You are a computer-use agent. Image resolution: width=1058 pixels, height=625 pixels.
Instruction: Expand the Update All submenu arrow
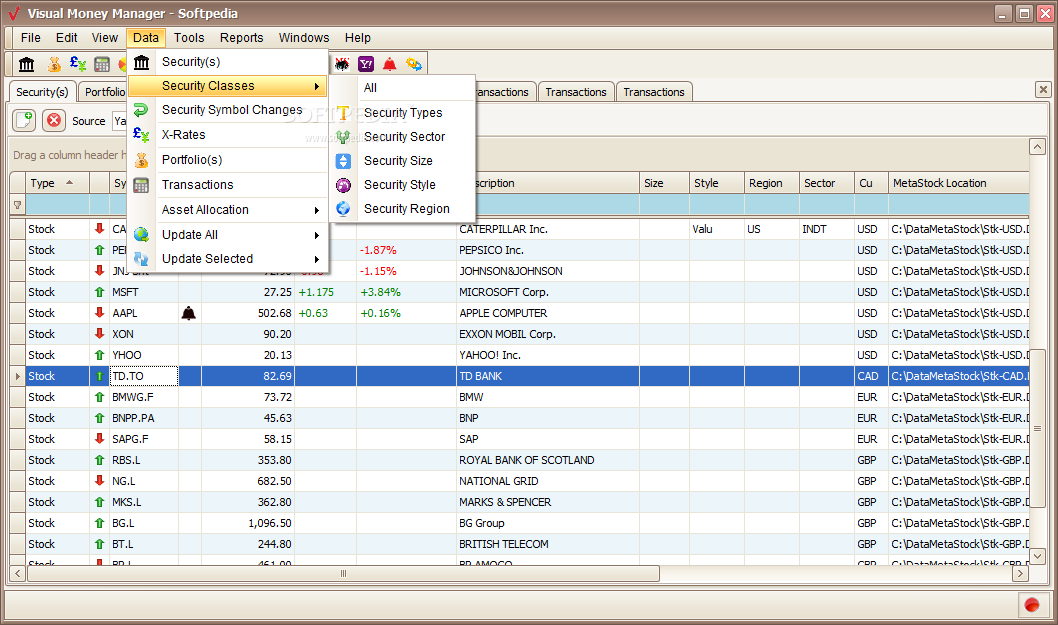[x=316, y=235]
